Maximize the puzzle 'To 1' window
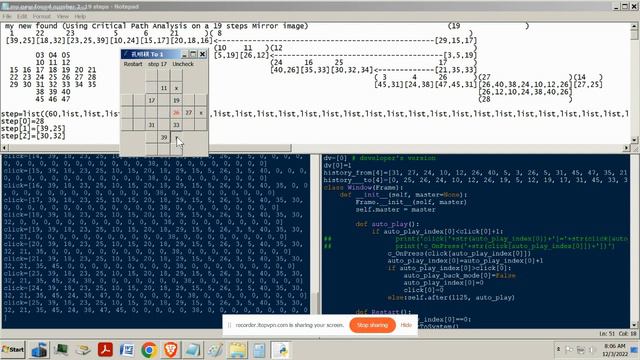 pyautogui.click(x=193, y=54)
